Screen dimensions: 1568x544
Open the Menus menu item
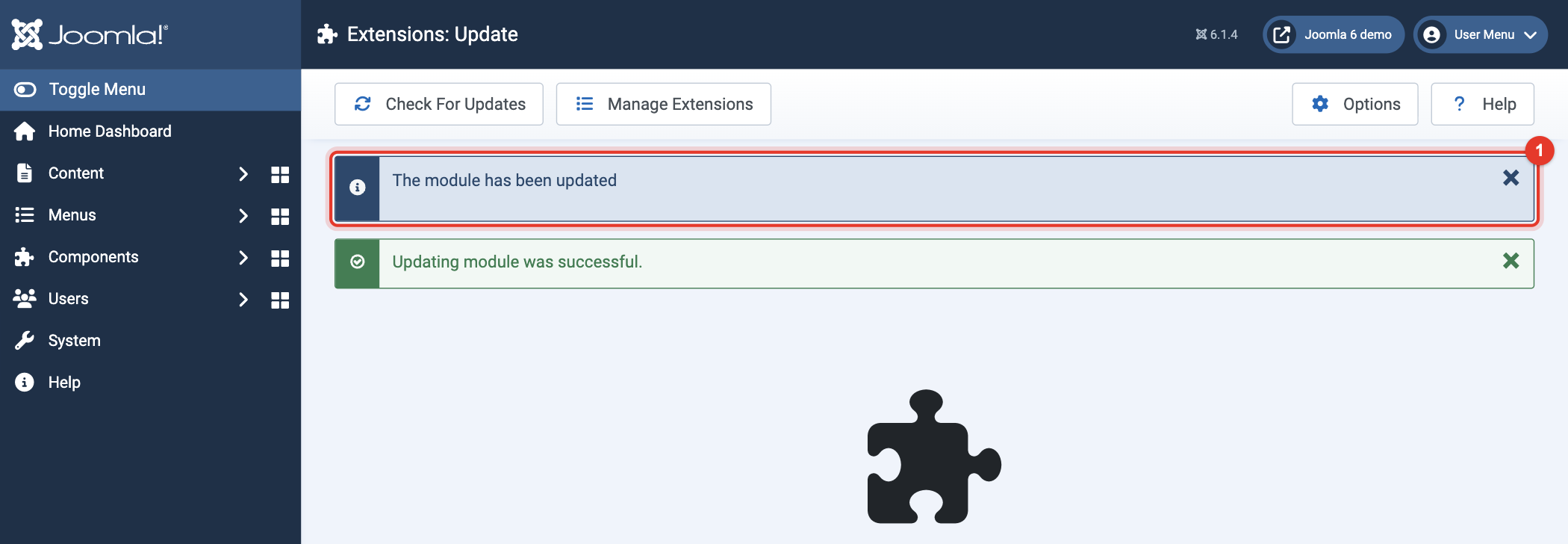72,215
